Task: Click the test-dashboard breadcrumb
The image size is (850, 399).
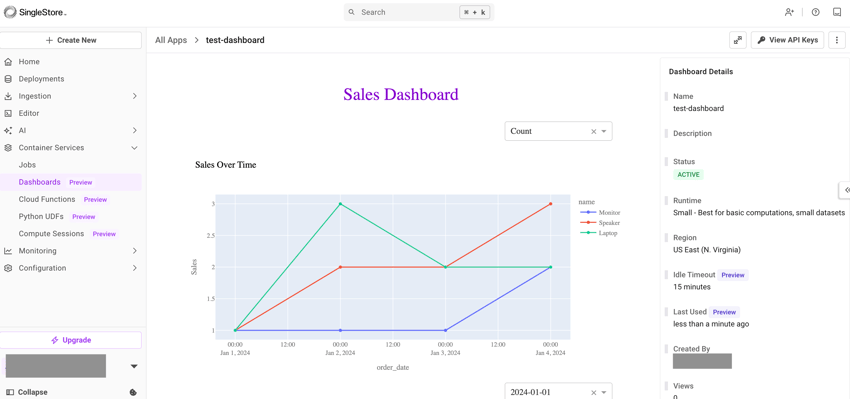Action: (x=235, y=40)
